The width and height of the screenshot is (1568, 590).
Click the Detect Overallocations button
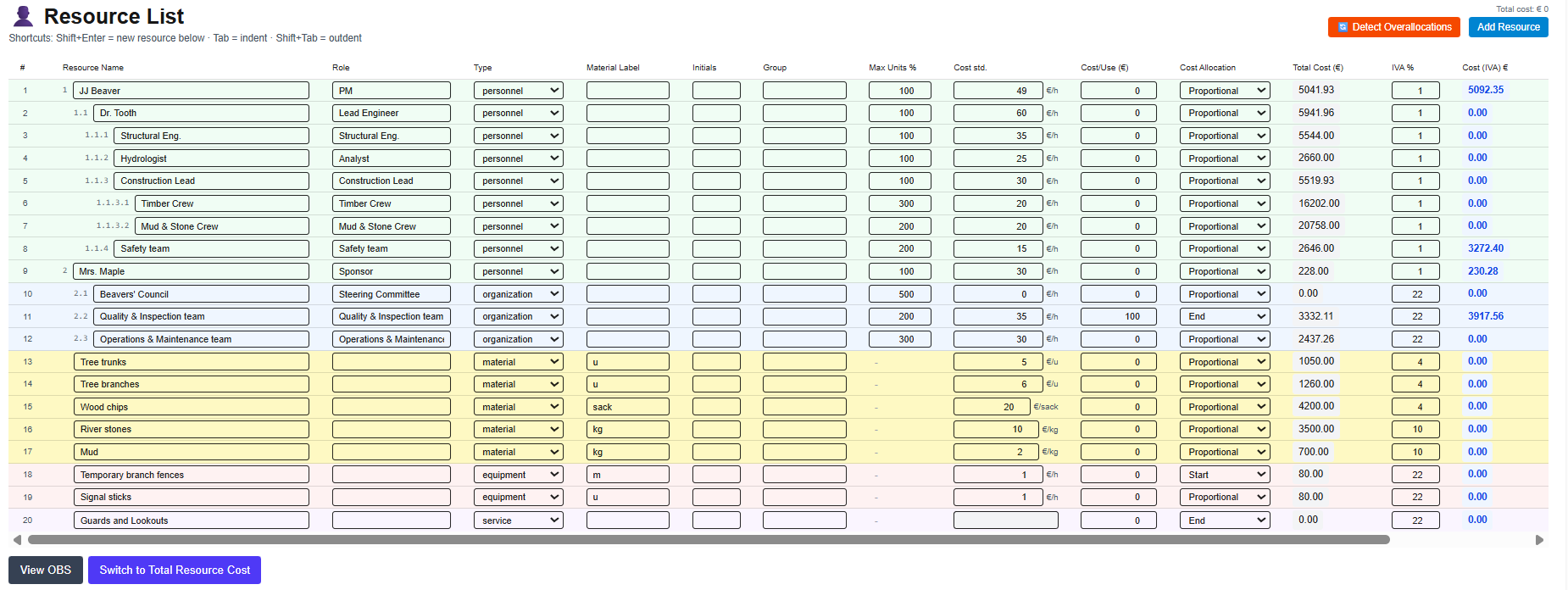click(1393, 27)
